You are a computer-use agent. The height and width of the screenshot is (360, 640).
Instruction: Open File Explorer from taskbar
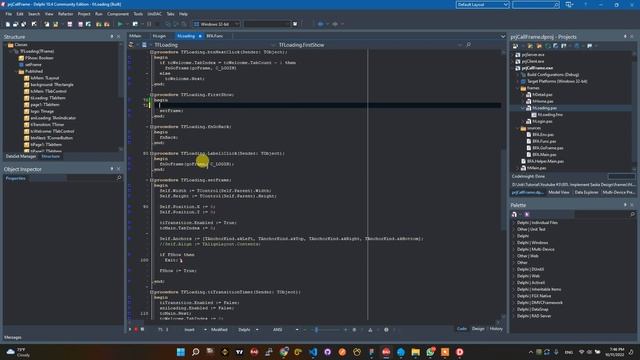click(x=416, y=352)
